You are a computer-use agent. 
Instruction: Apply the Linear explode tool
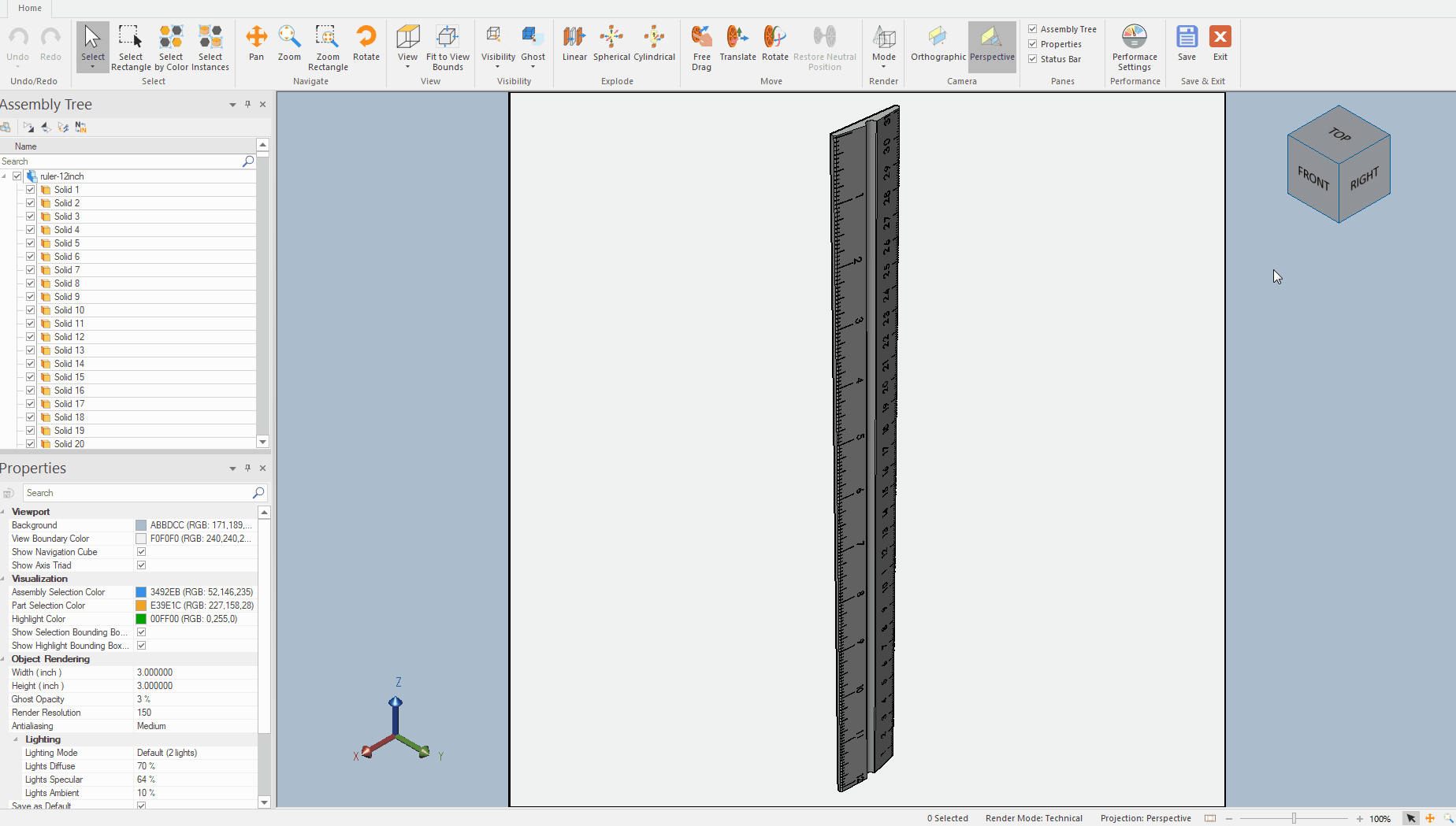pos(574,44)
